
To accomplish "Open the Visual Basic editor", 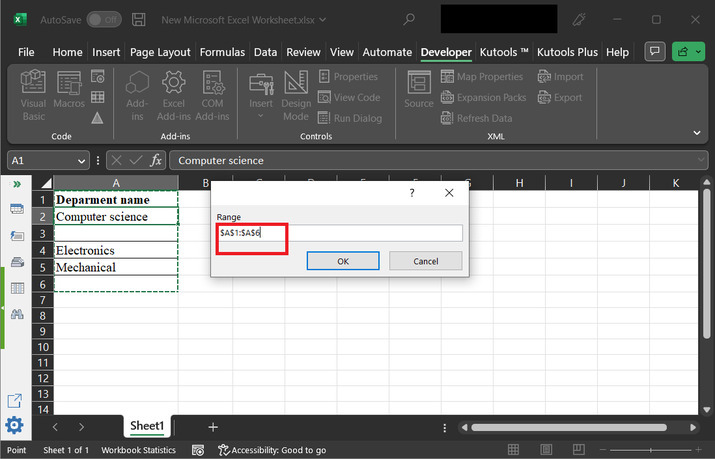I will coord(33,96).
